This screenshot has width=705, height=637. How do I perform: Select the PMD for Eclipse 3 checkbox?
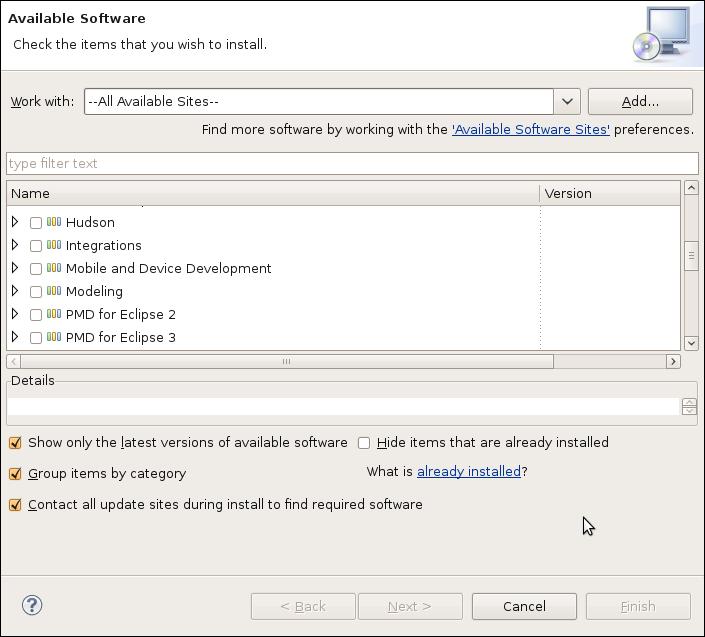click(36, 337)
